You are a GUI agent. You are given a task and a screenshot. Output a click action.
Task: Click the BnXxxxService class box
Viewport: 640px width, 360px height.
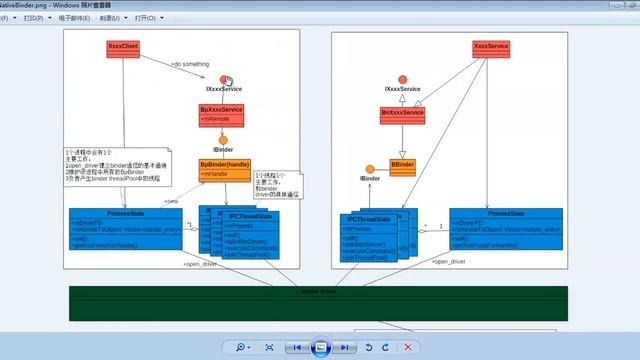pos(402,116)
